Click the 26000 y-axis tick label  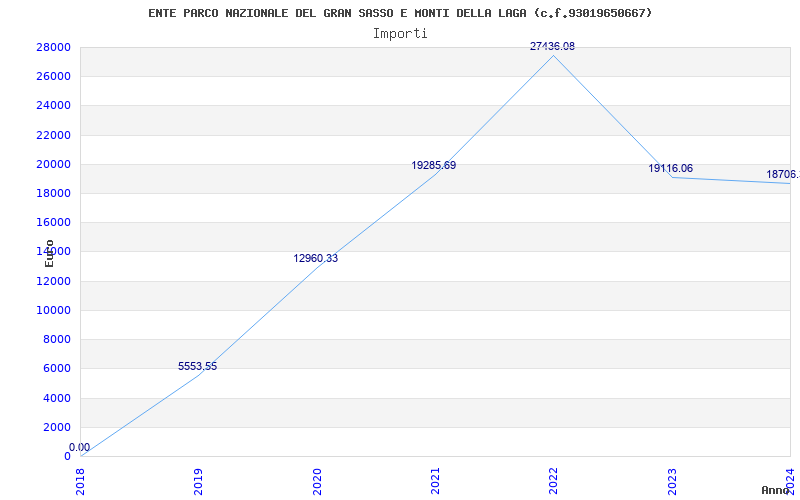point(53,77)
